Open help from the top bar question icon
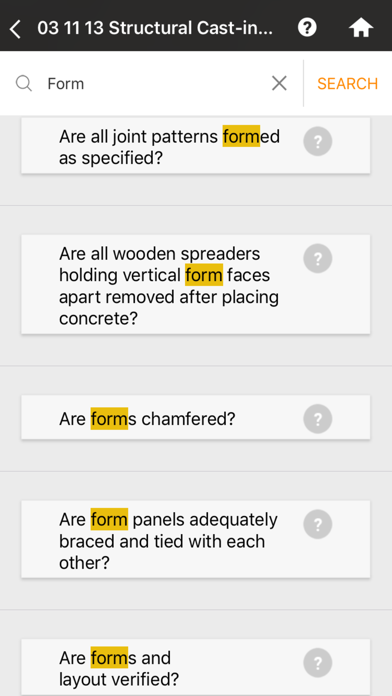Viewport: 392px width, 696px height. (307, 28)
